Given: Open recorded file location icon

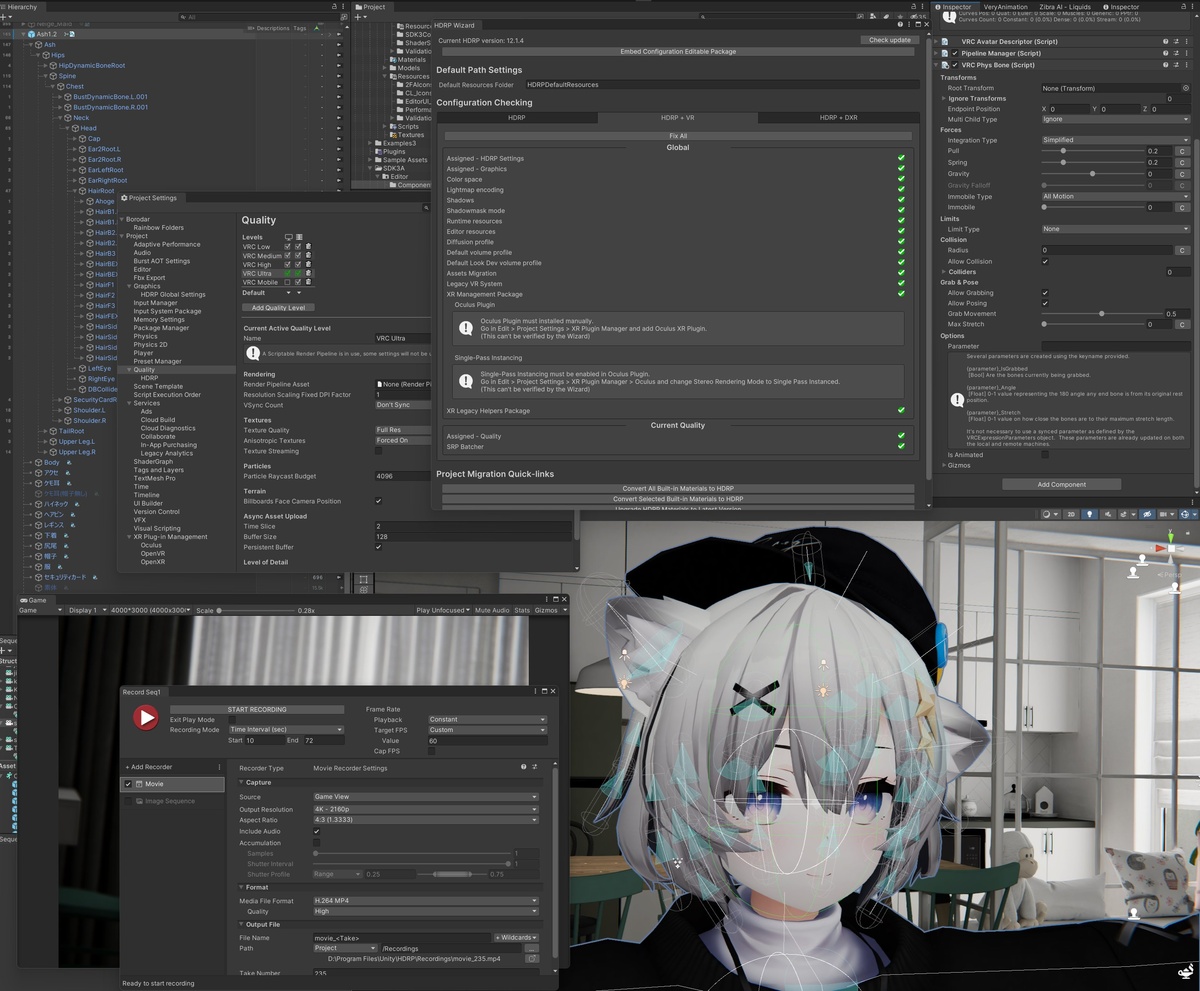Looking at the screenshot, I should click(x=531, y=959).
